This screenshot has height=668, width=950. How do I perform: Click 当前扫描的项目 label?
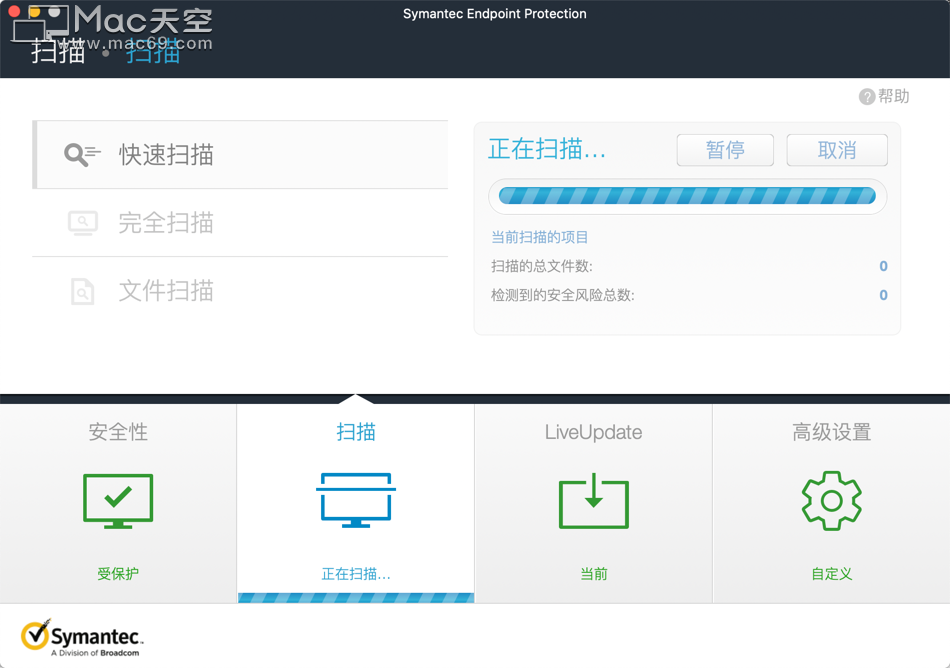click(x=539, y=237)
